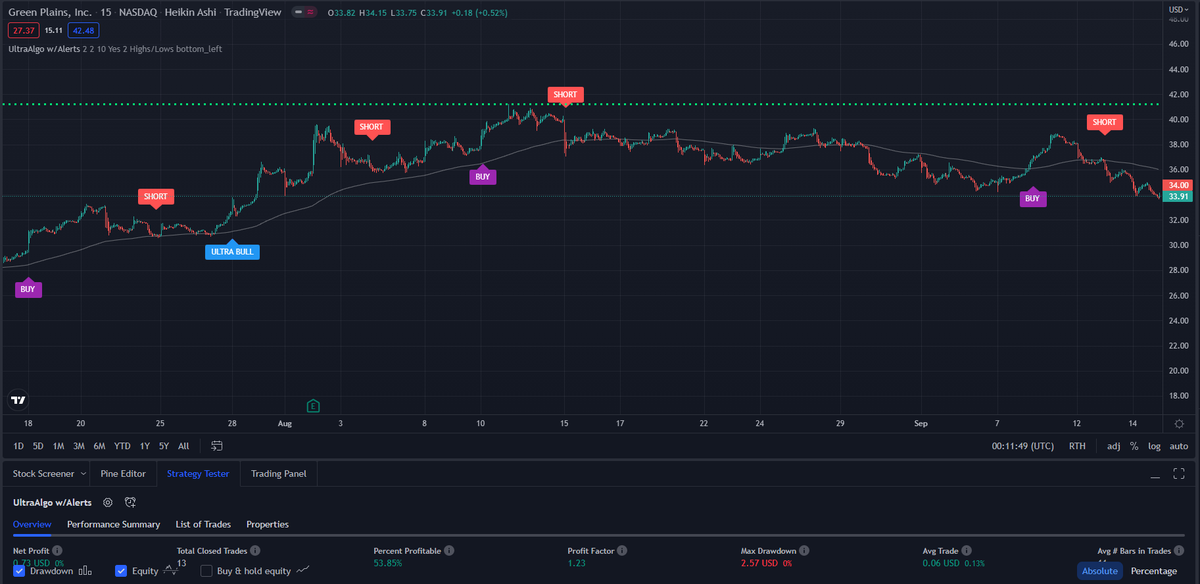Toggle adj price adjustment
This screenshot has width=1200, height=584.
click(1114, 446)
